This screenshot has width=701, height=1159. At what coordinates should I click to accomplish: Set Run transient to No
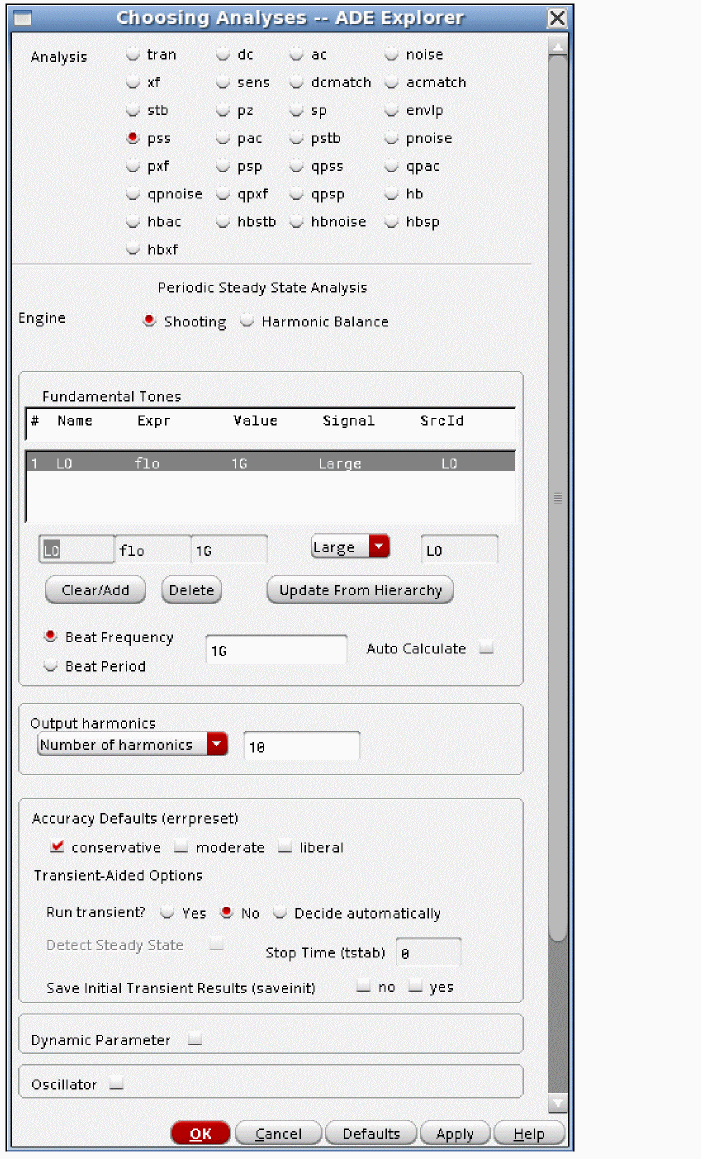click(227, 913)
